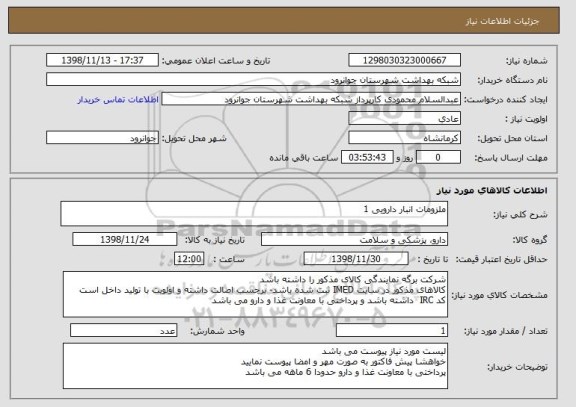Click the label مشخصات کالای مورد نیاز

click(500, 295)
